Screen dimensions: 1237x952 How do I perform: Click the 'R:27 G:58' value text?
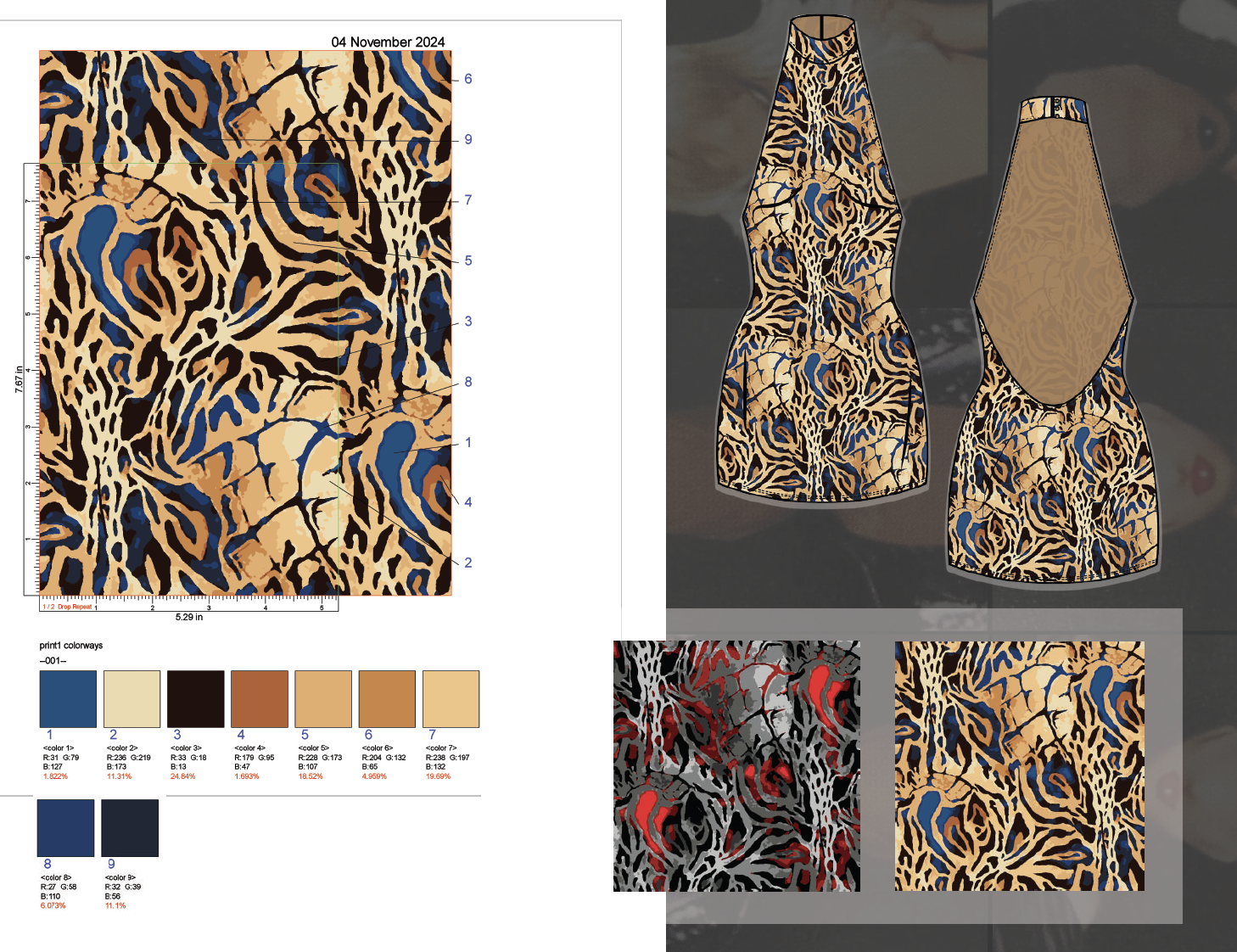click(x=59, y=887)
